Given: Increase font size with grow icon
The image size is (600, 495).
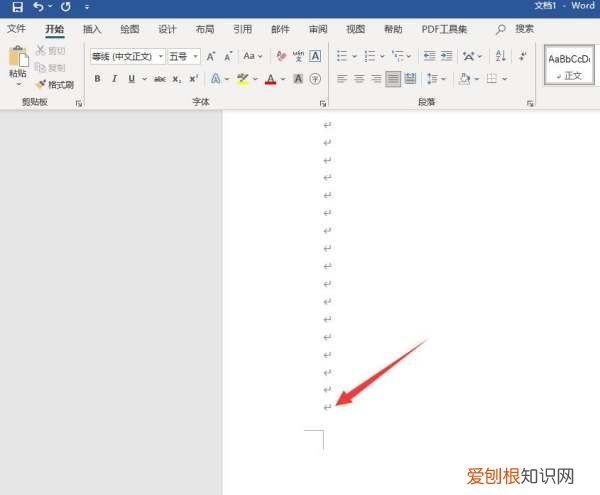Looking at the screenshot, I should pyautogui.click(x=211, y=57).
